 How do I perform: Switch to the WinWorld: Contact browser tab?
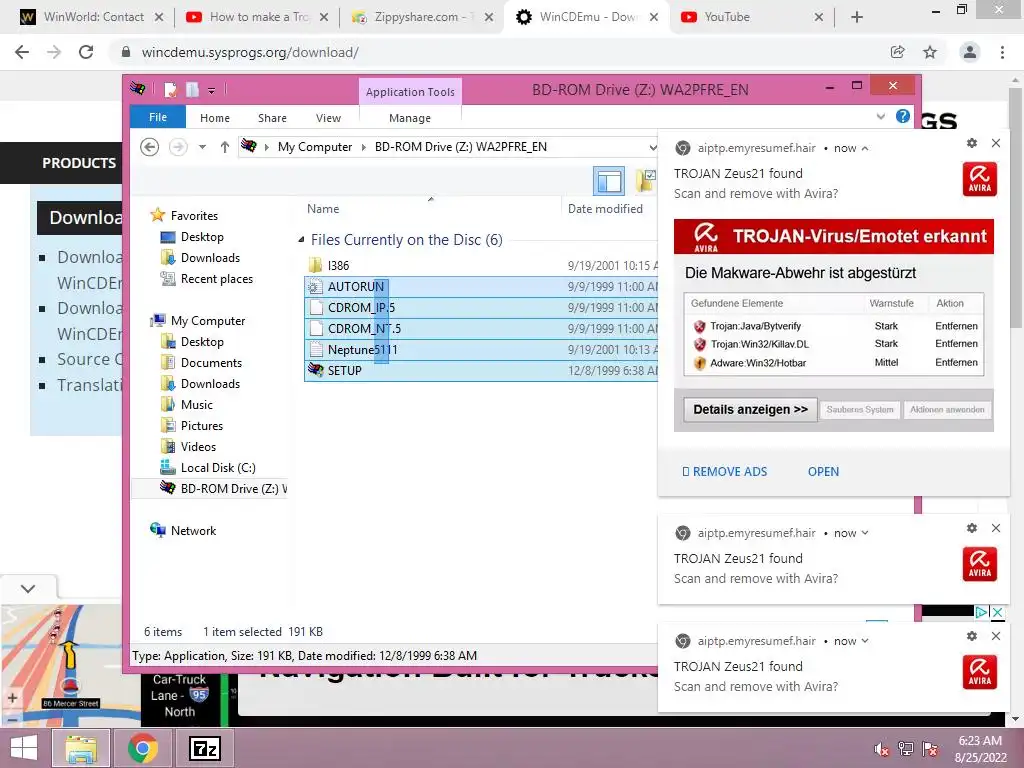(x=93, y=17)
